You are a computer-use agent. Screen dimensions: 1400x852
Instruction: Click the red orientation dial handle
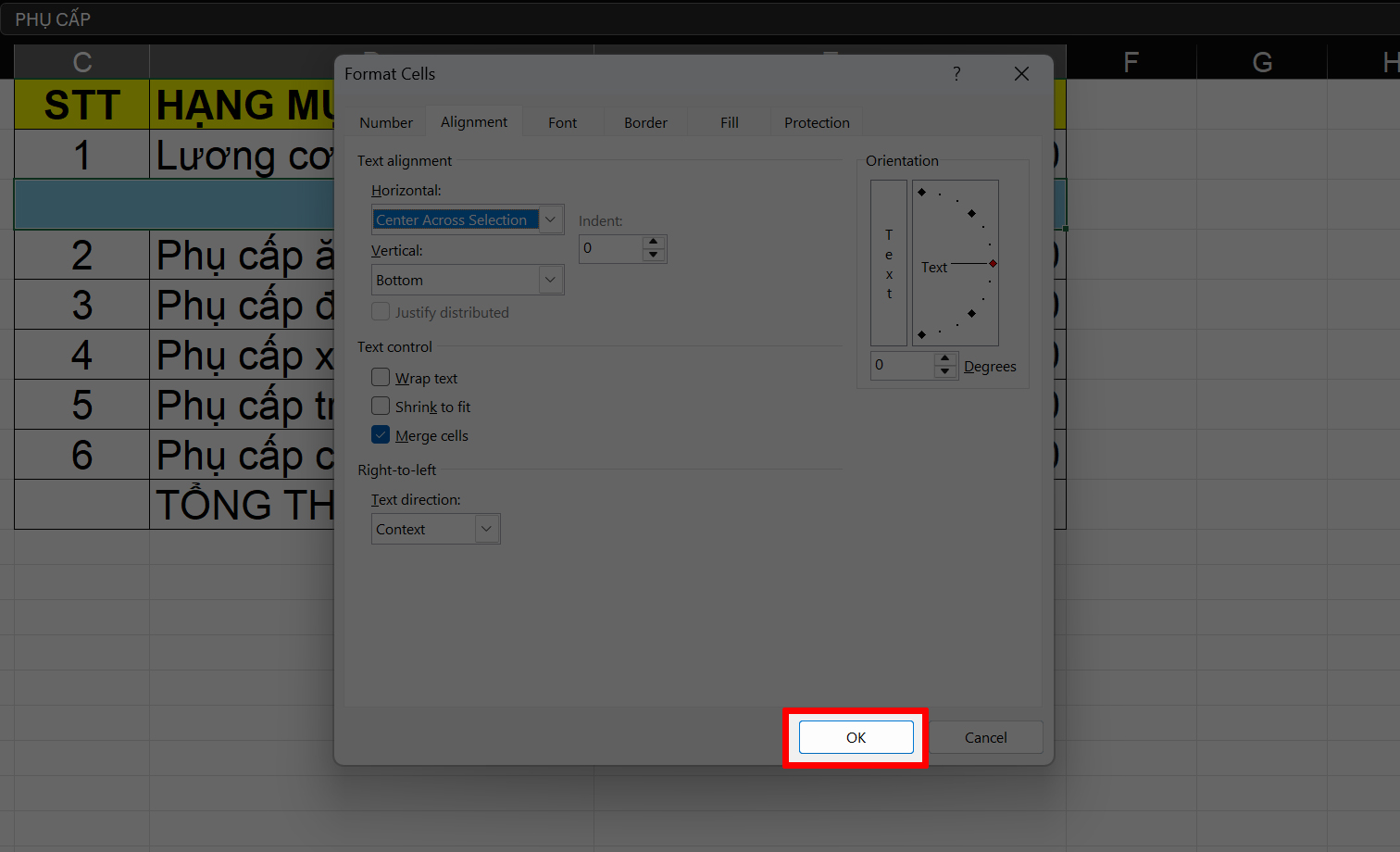[x=993, y=264]
